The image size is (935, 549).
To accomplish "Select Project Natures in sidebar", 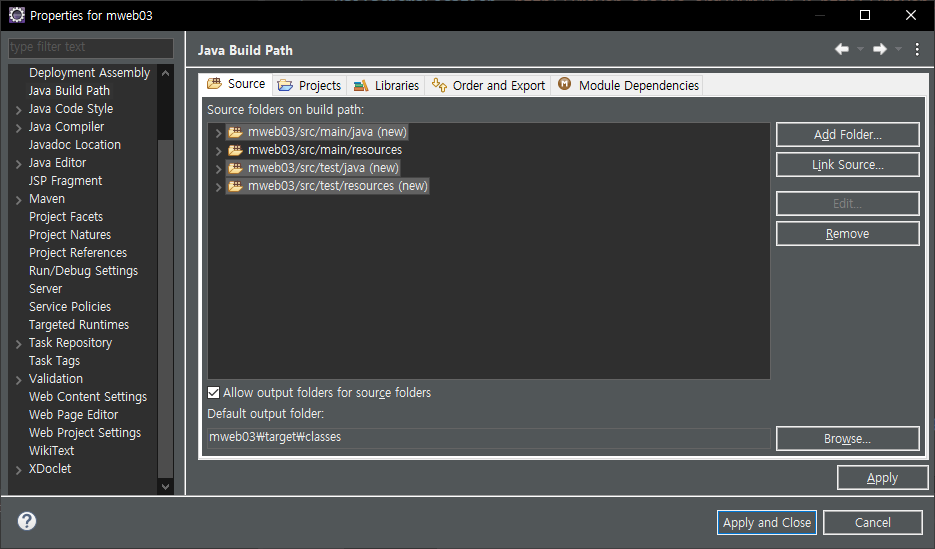I will click(70, 234).
